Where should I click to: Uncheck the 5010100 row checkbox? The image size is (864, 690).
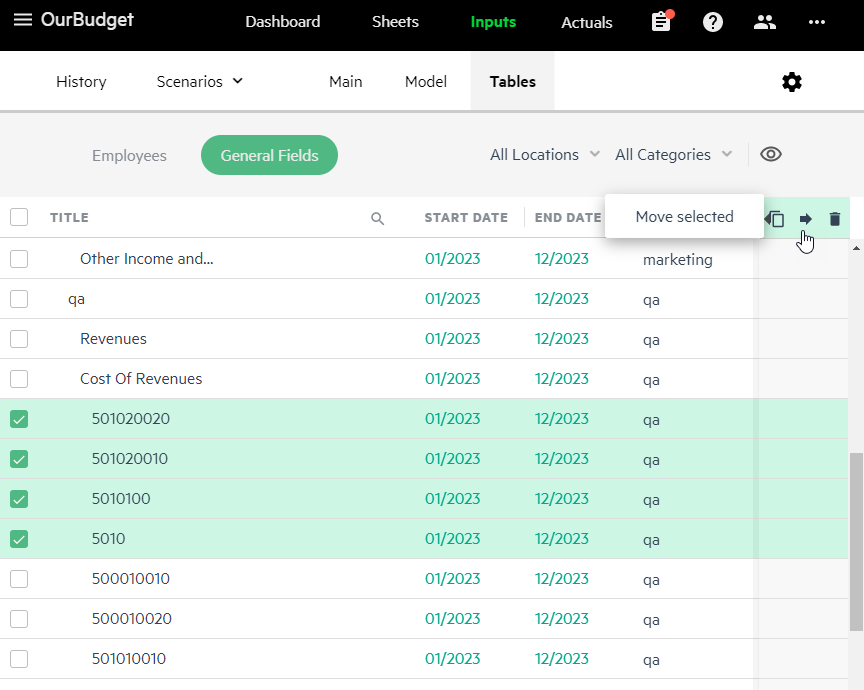(19, 499)
